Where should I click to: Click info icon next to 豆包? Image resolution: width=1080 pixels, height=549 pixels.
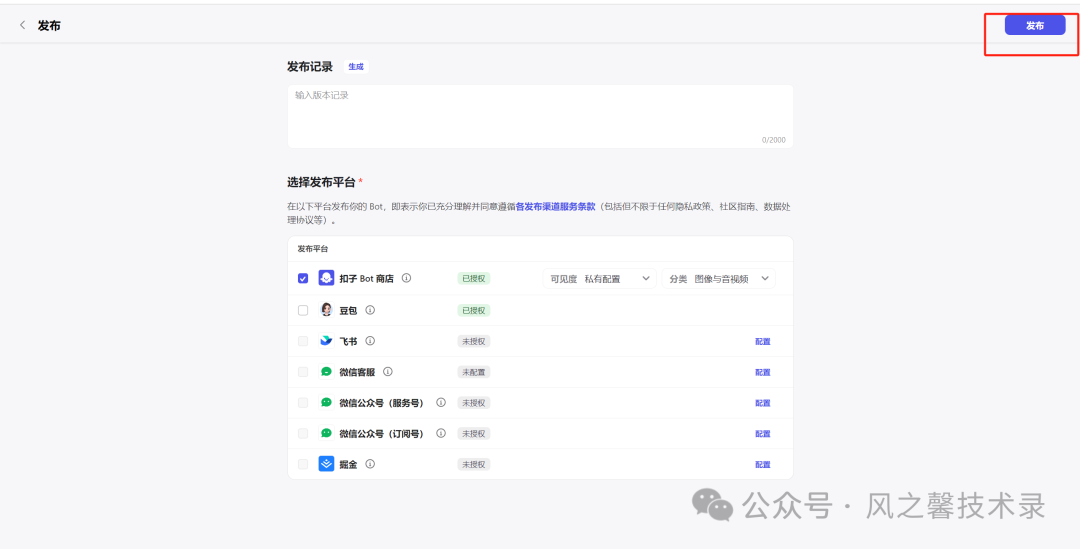pos(370,311)
